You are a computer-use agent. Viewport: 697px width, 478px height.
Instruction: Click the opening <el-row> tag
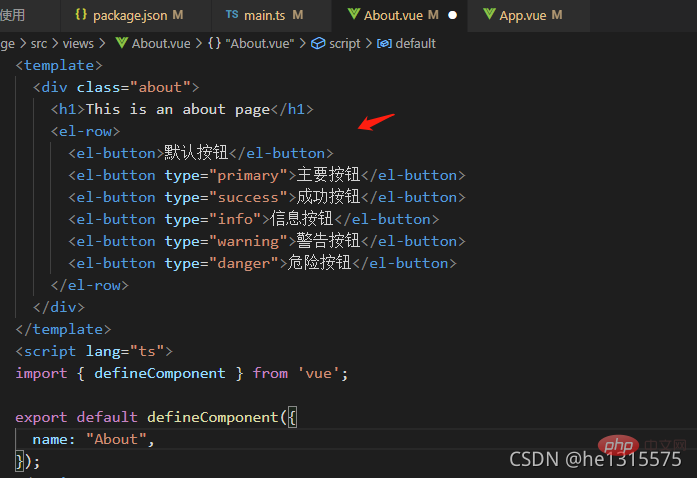pos(85,131)
